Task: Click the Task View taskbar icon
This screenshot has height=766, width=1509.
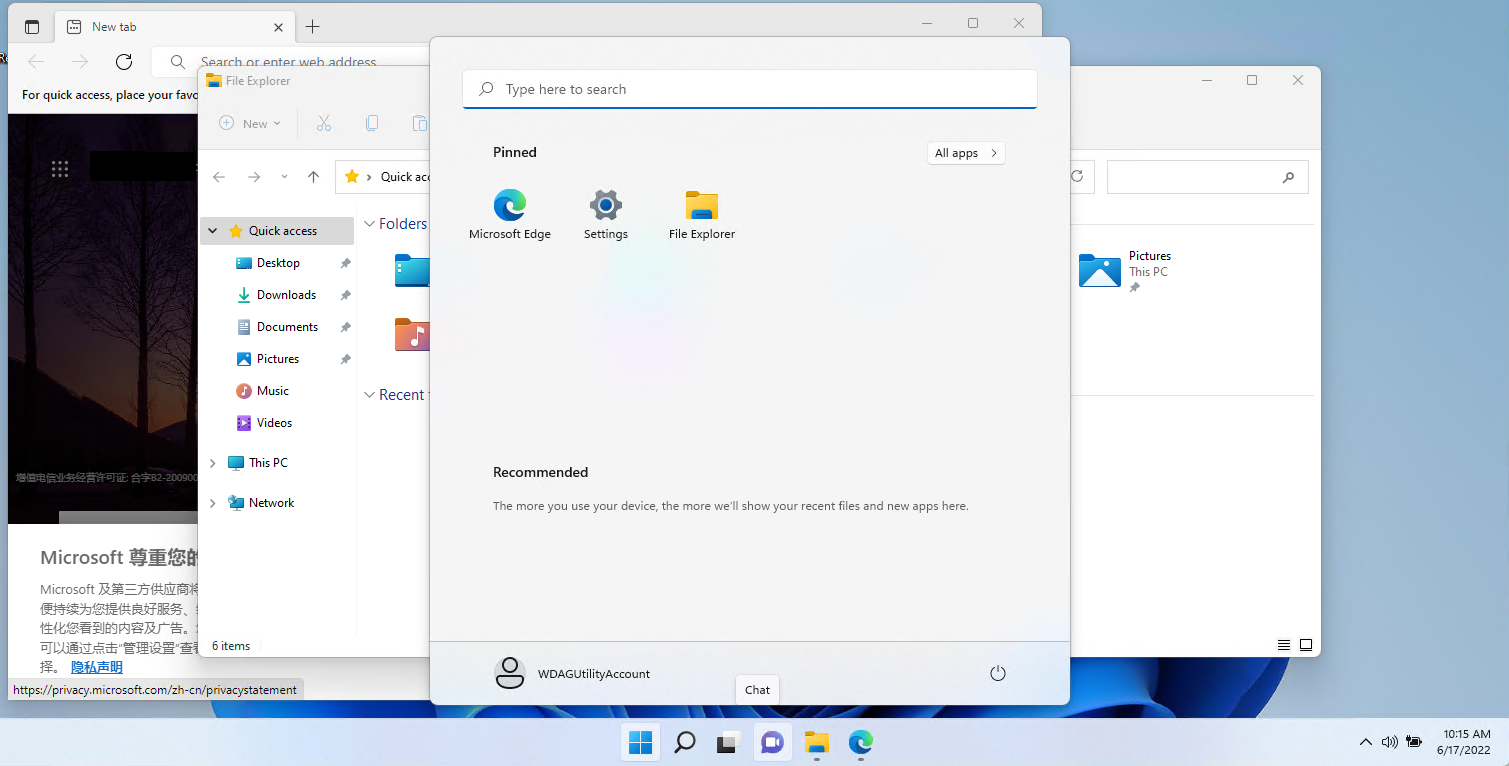Action: [x=728, y=742]
